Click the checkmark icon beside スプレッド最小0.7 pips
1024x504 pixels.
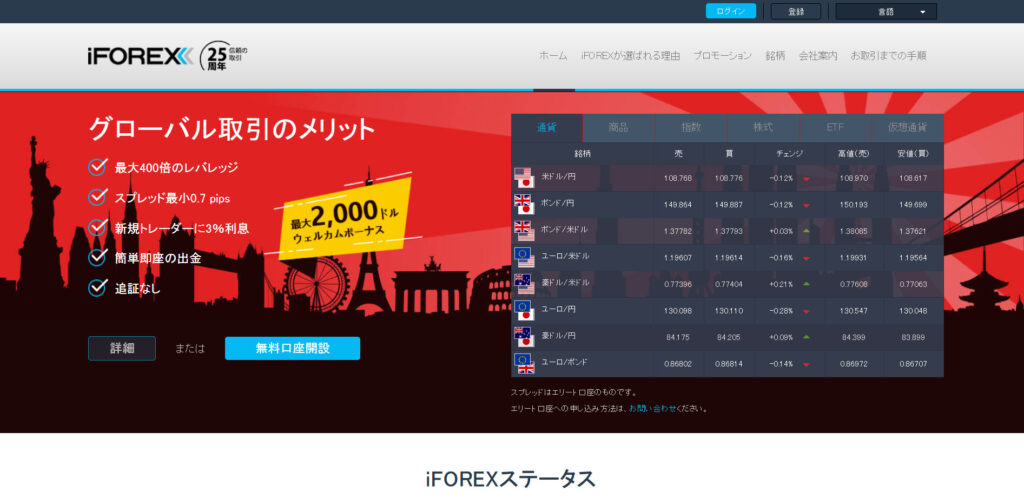[97, 197]
